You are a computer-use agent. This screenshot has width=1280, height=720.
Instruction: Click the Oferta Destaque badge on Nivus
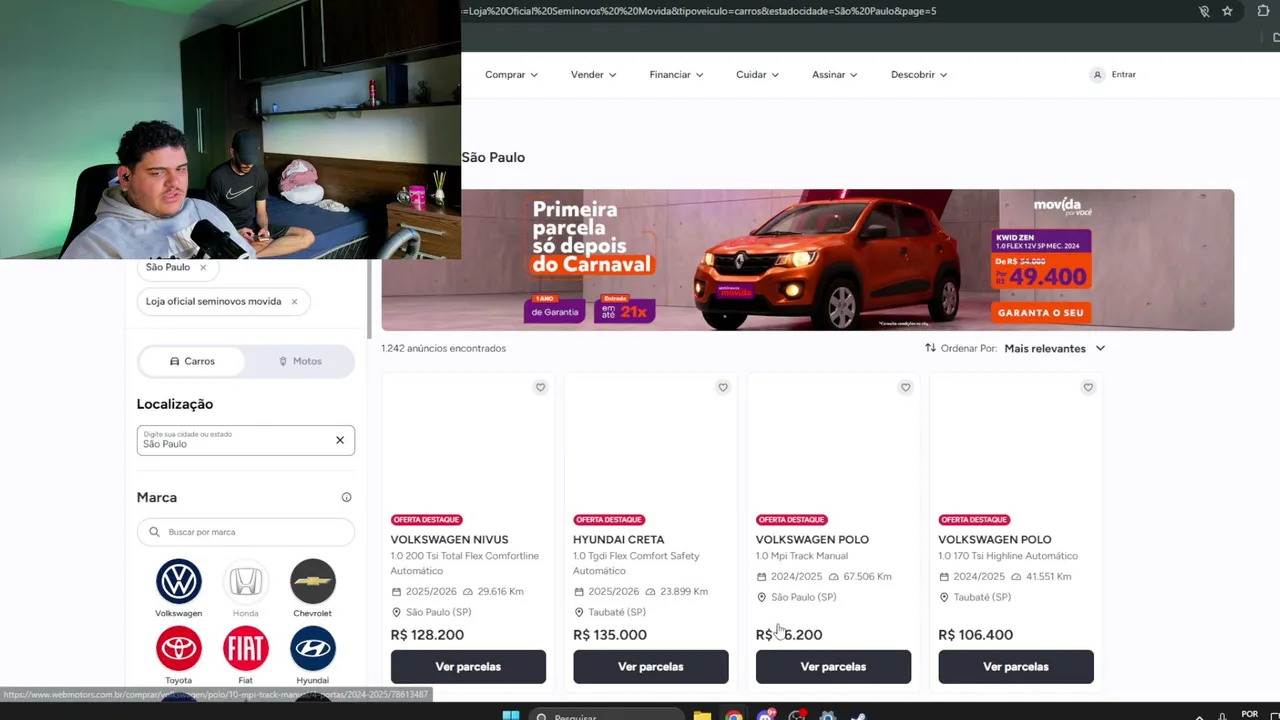[426, 520]
